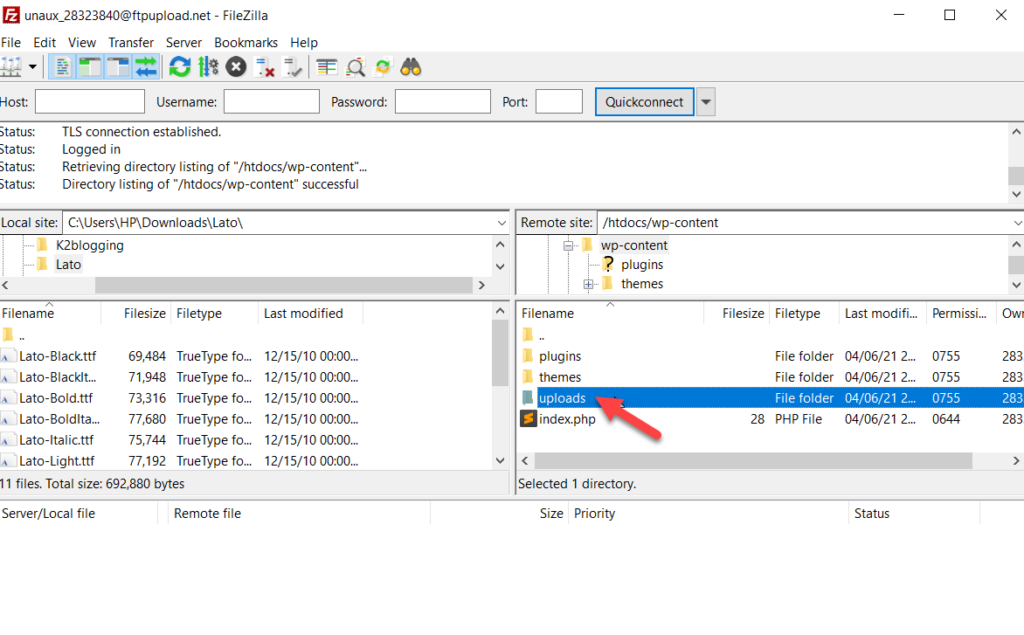1024x635 pixels.
Task: Toggle local directory tree display
Action: [x=90, y=67]
